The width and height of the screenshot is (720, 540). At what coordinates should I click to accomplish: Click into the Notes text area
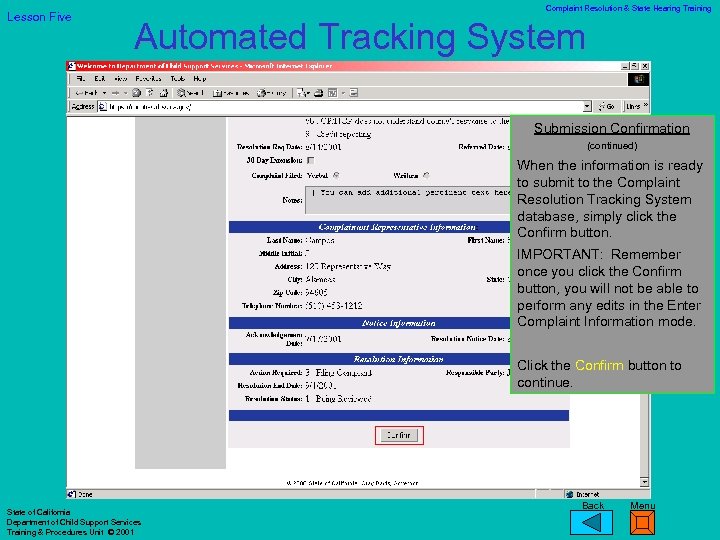coord(408,200)
